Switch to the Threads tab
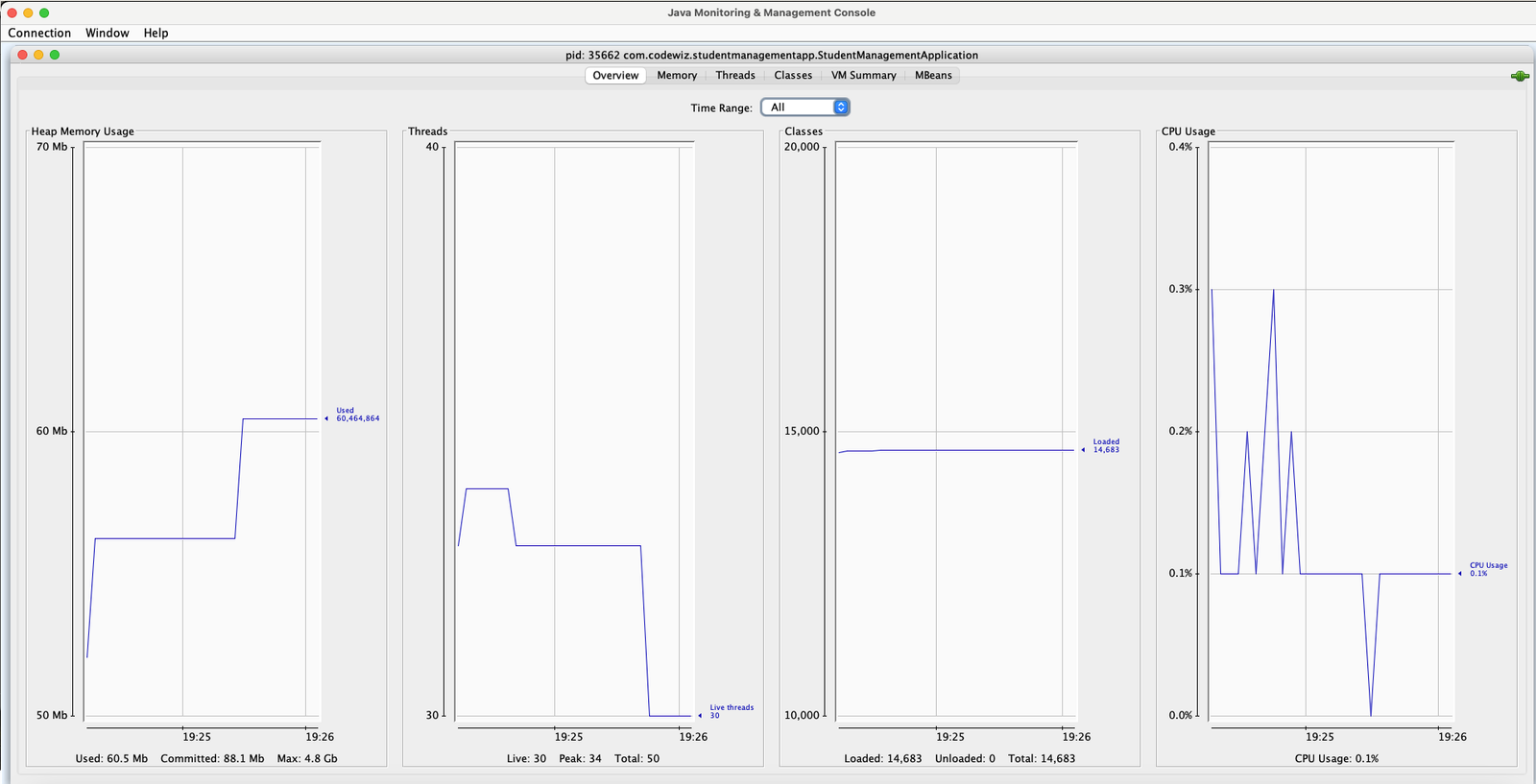The height and width of the screenshot is (784, 1536). 735,76
